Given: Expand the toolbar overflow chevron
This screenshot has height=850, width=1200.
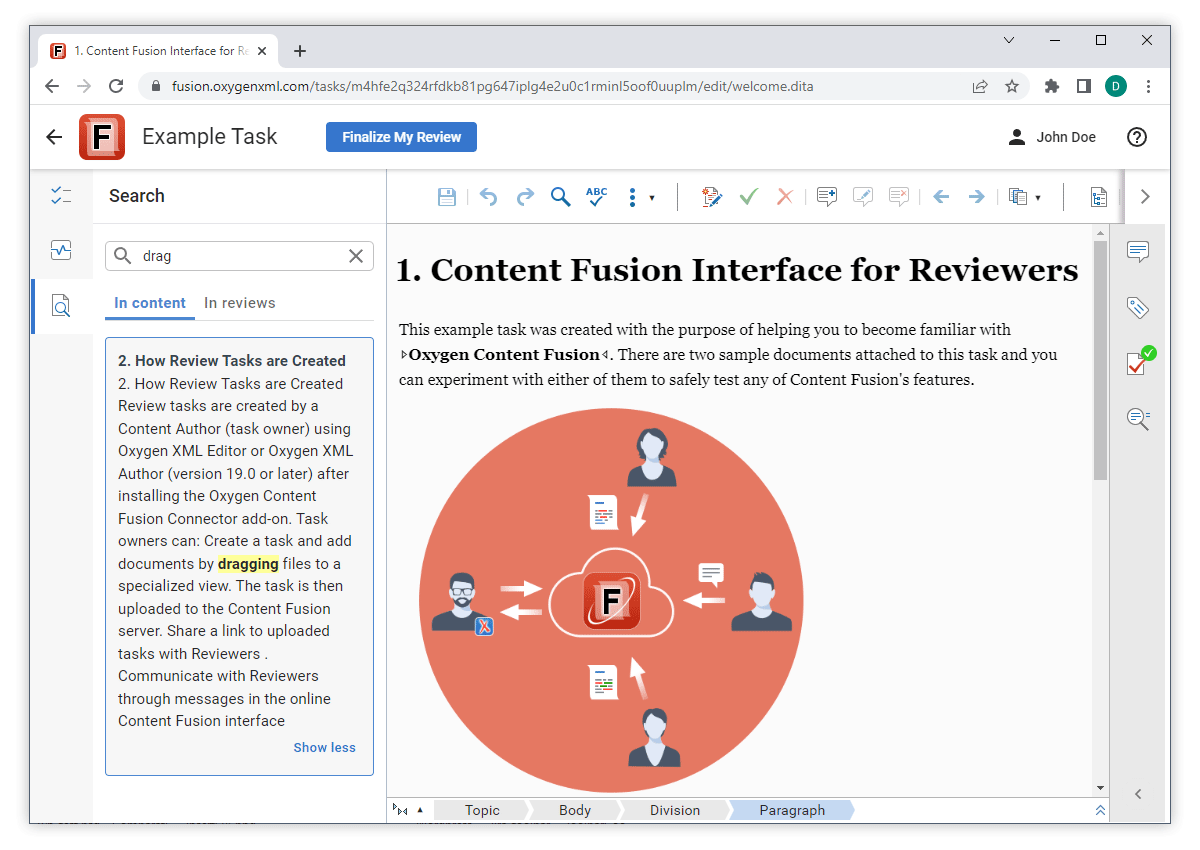Looking at the screenshot, I should click(1146, 197).
